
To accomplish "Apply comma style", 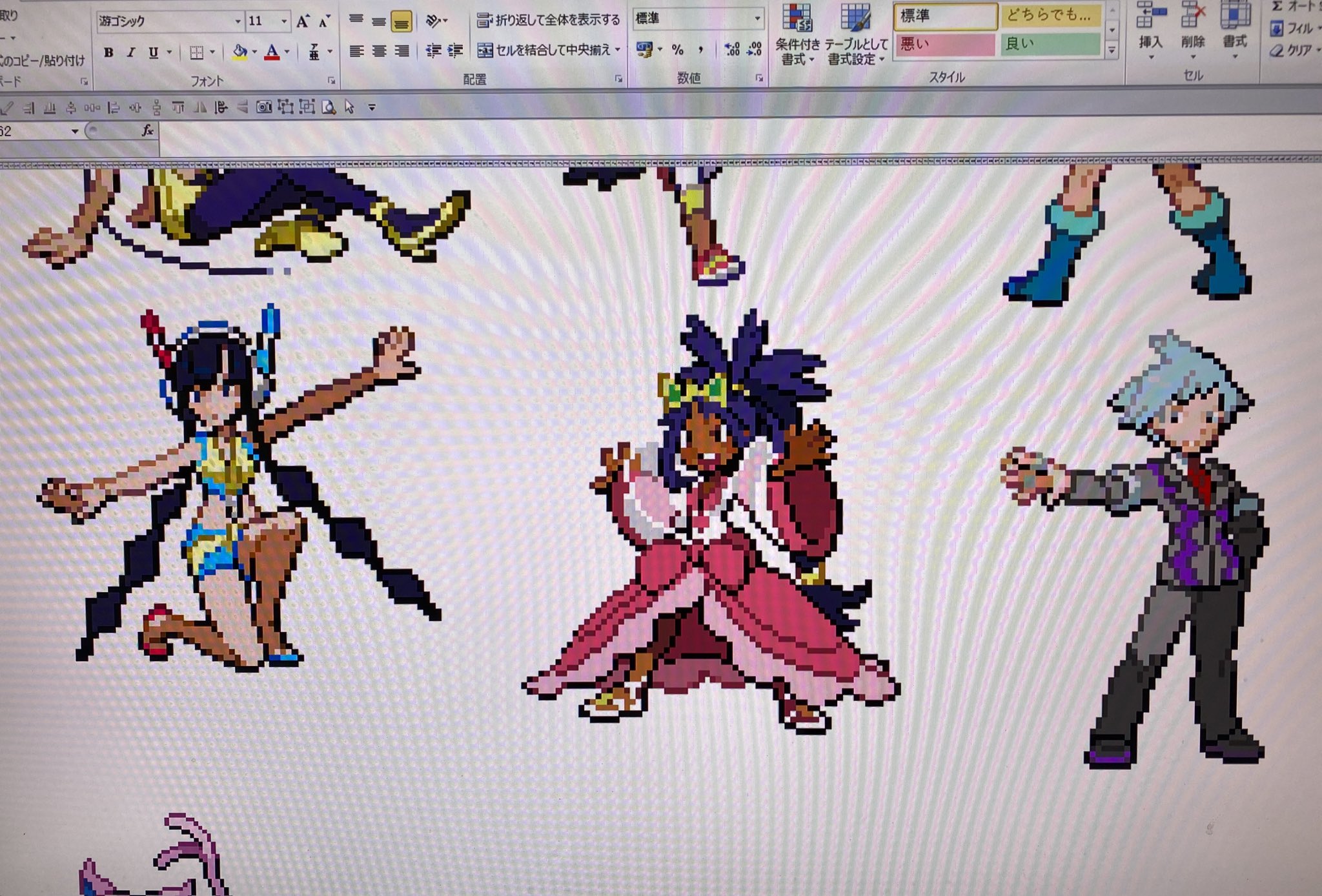I will point(701,50).
